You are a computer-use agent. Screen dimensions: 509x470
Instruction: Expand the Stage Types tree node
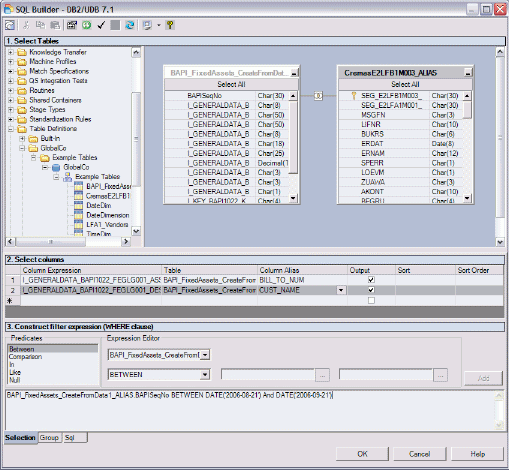[11, 110]
